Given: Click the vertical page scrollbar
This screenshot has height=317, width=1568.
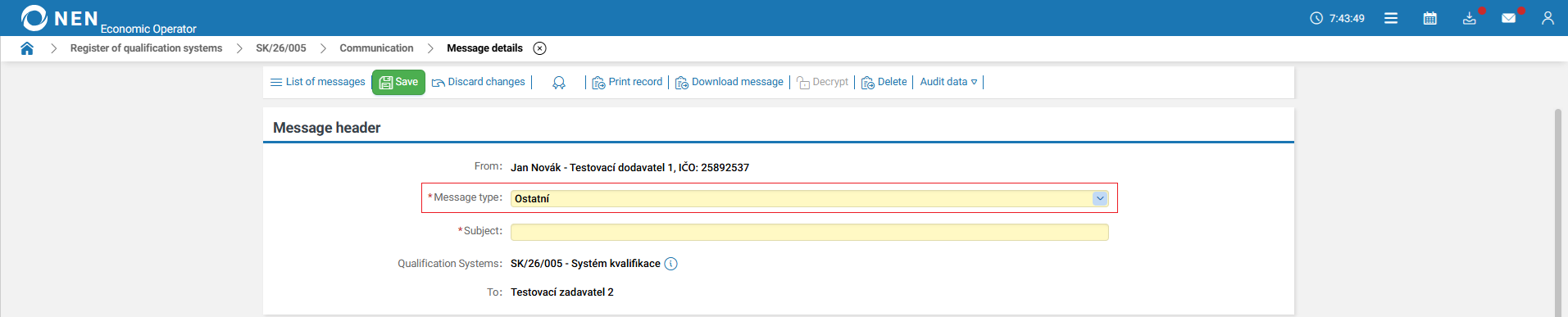Looking at the screenshot, I should pos(1558,212).
